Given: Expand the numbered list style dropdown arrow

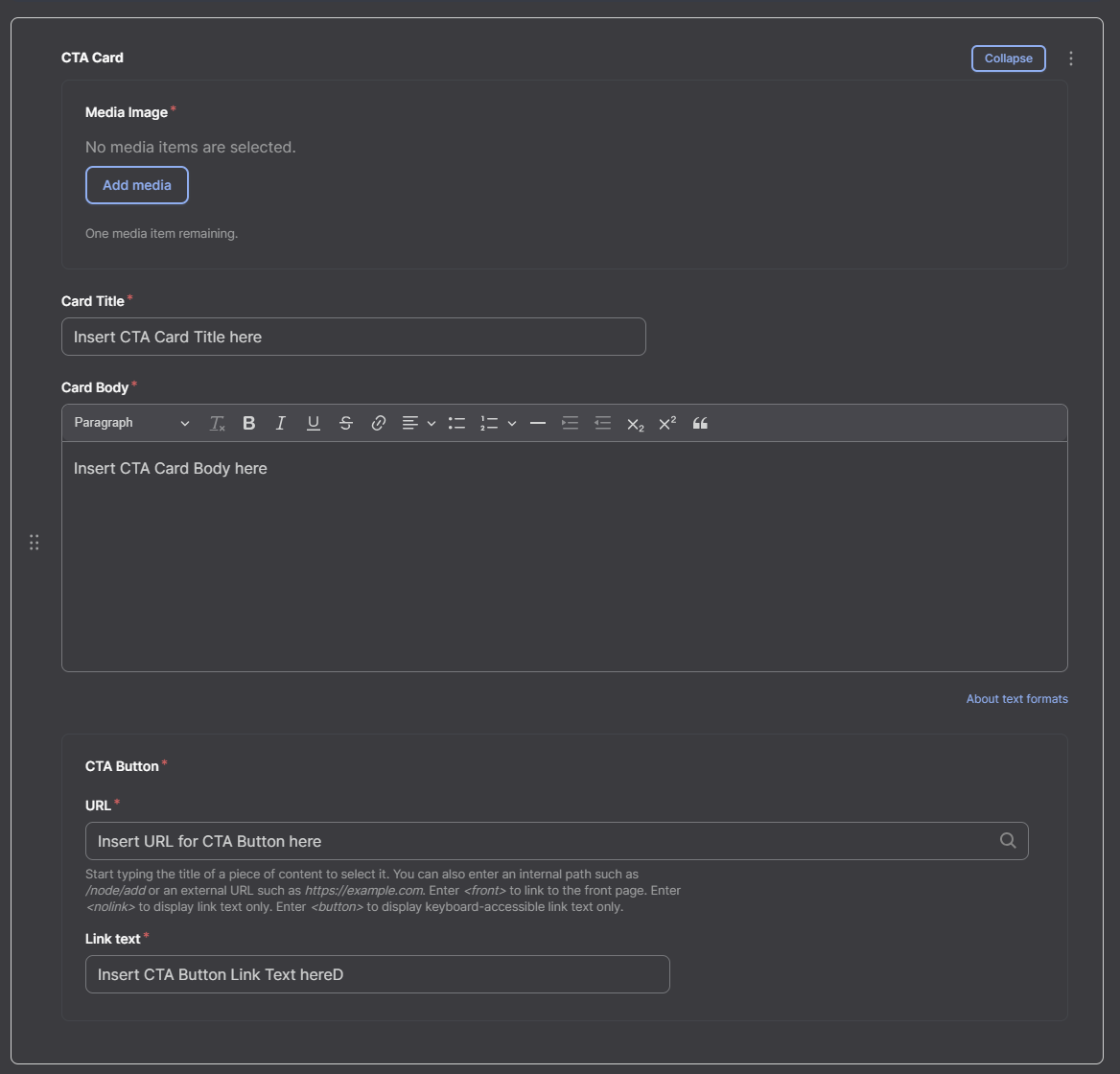Looking at the screenshot, I should click(512, 424).
